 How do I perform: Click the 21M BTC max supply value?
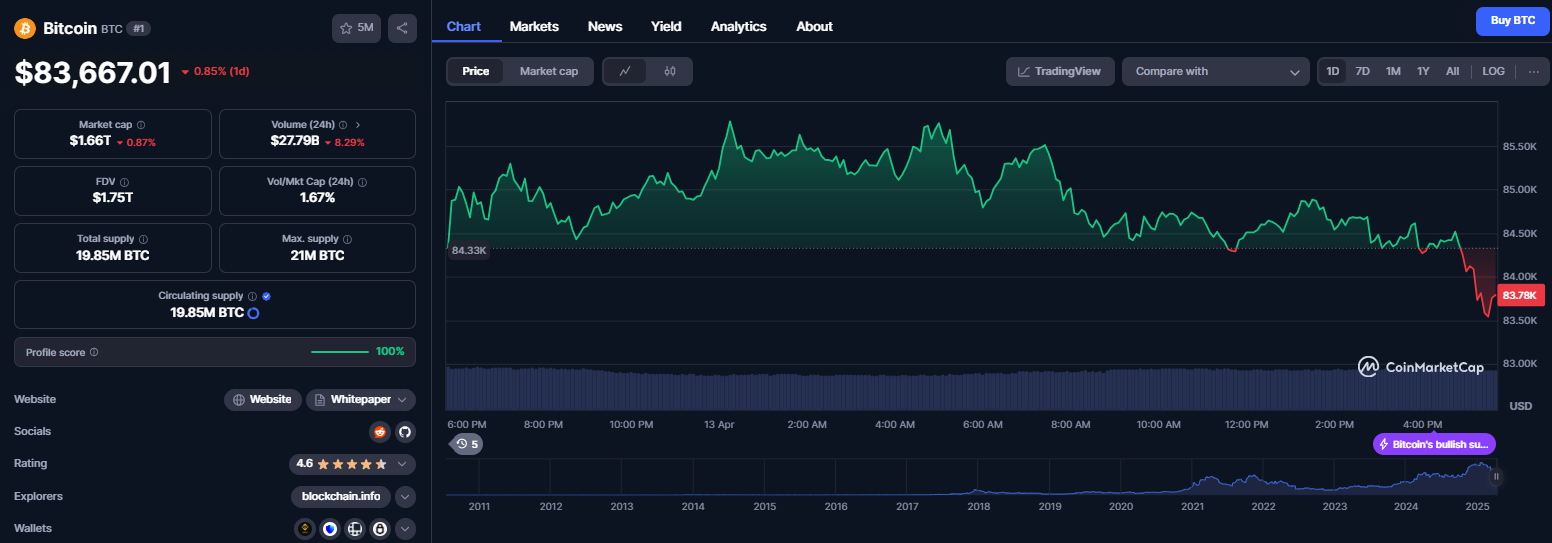point(317,255)
